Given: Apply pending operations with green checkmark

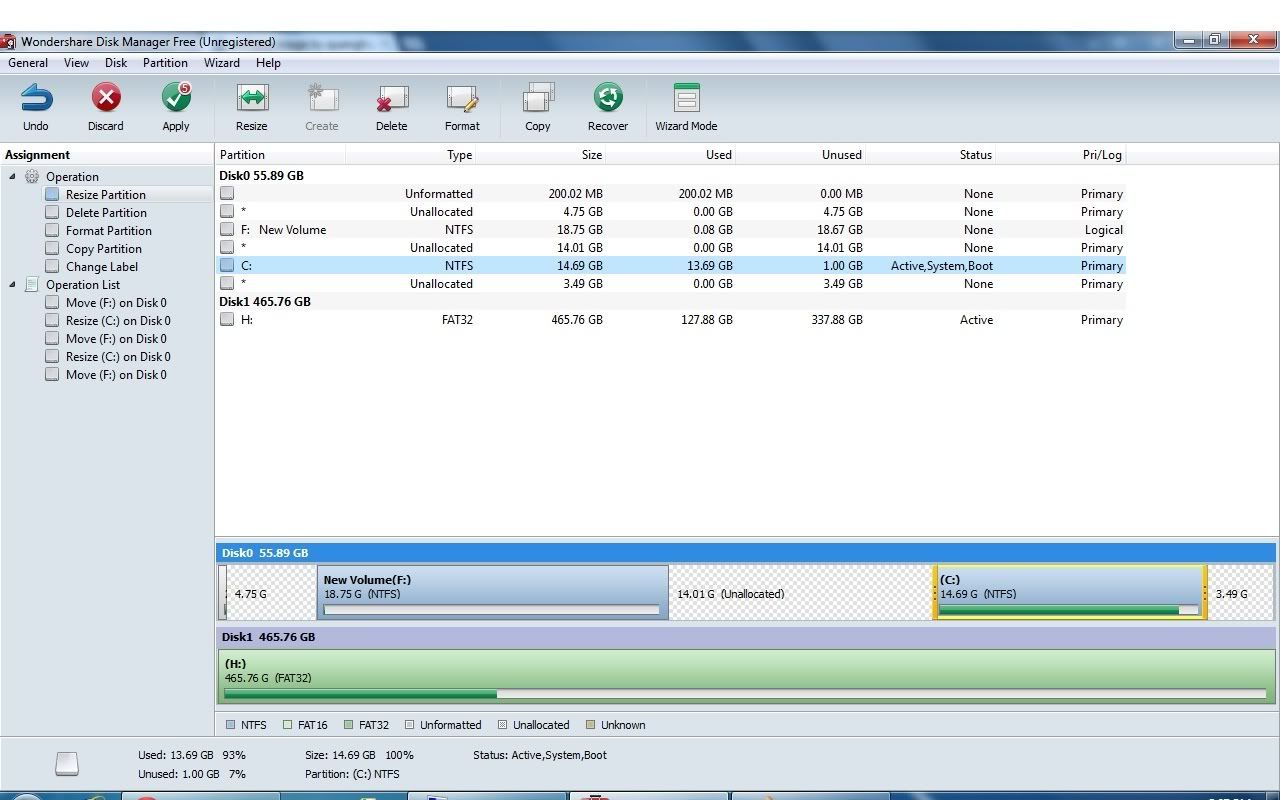Looking at the screenshot, I should 176,98.
